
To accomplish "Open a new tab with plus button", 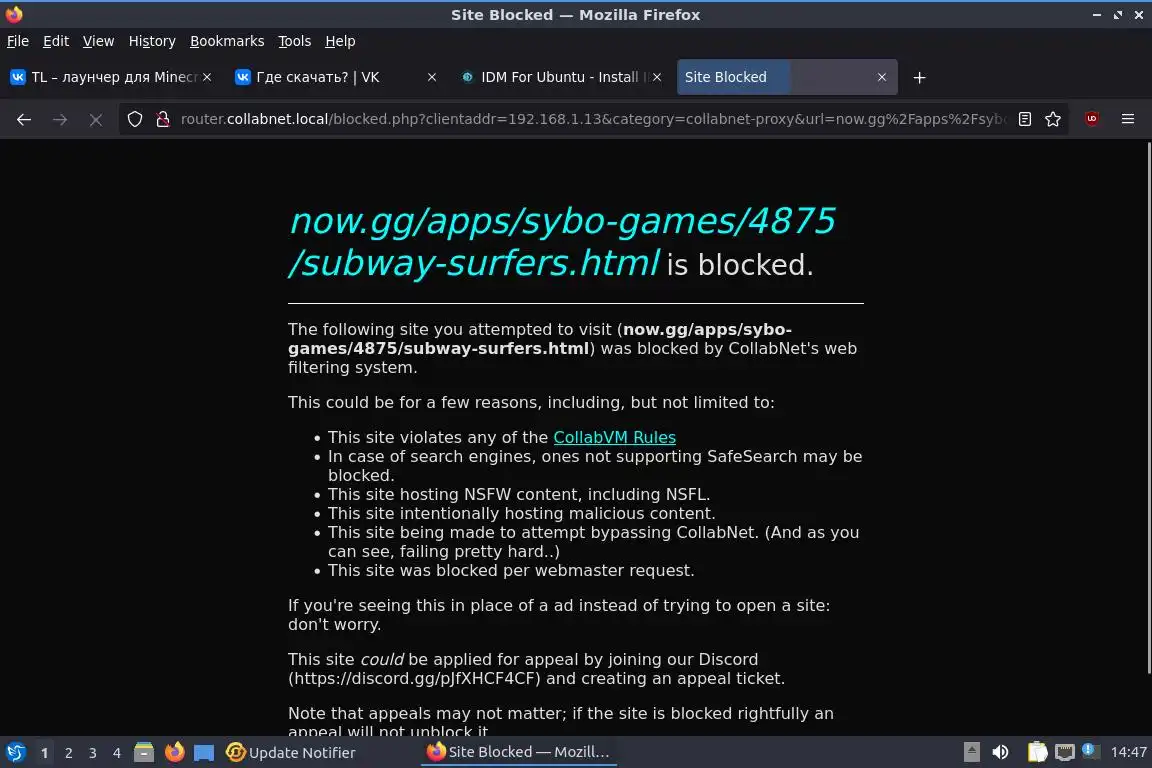I will tap(919, 77).
